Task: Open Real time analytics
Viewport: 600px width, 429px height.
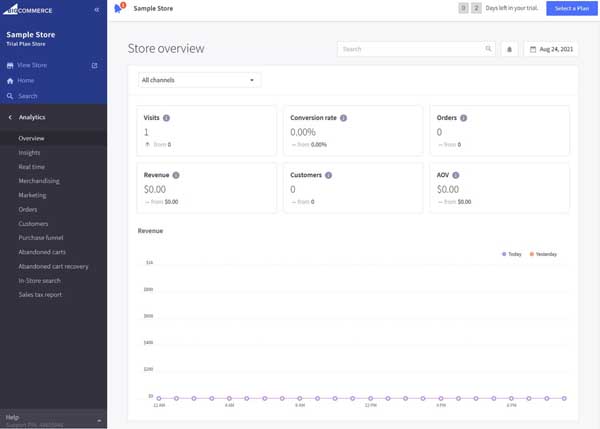Action: (x=32, y=167)
